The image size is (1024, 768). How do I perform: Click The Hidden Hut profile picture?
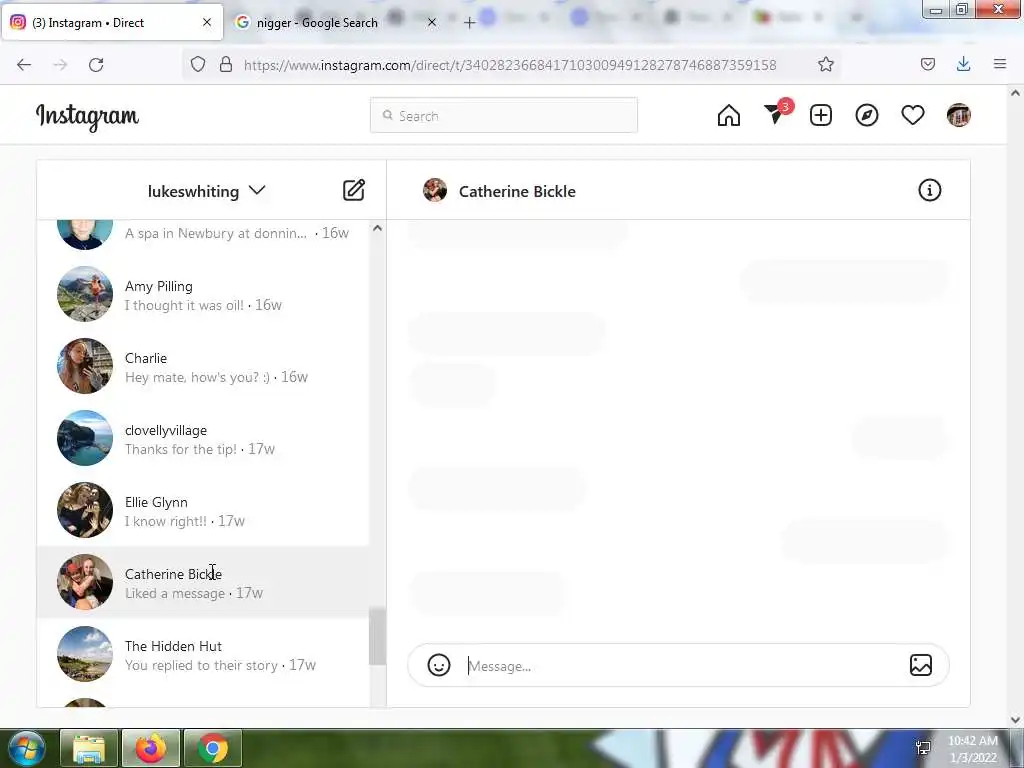point(85,653)
